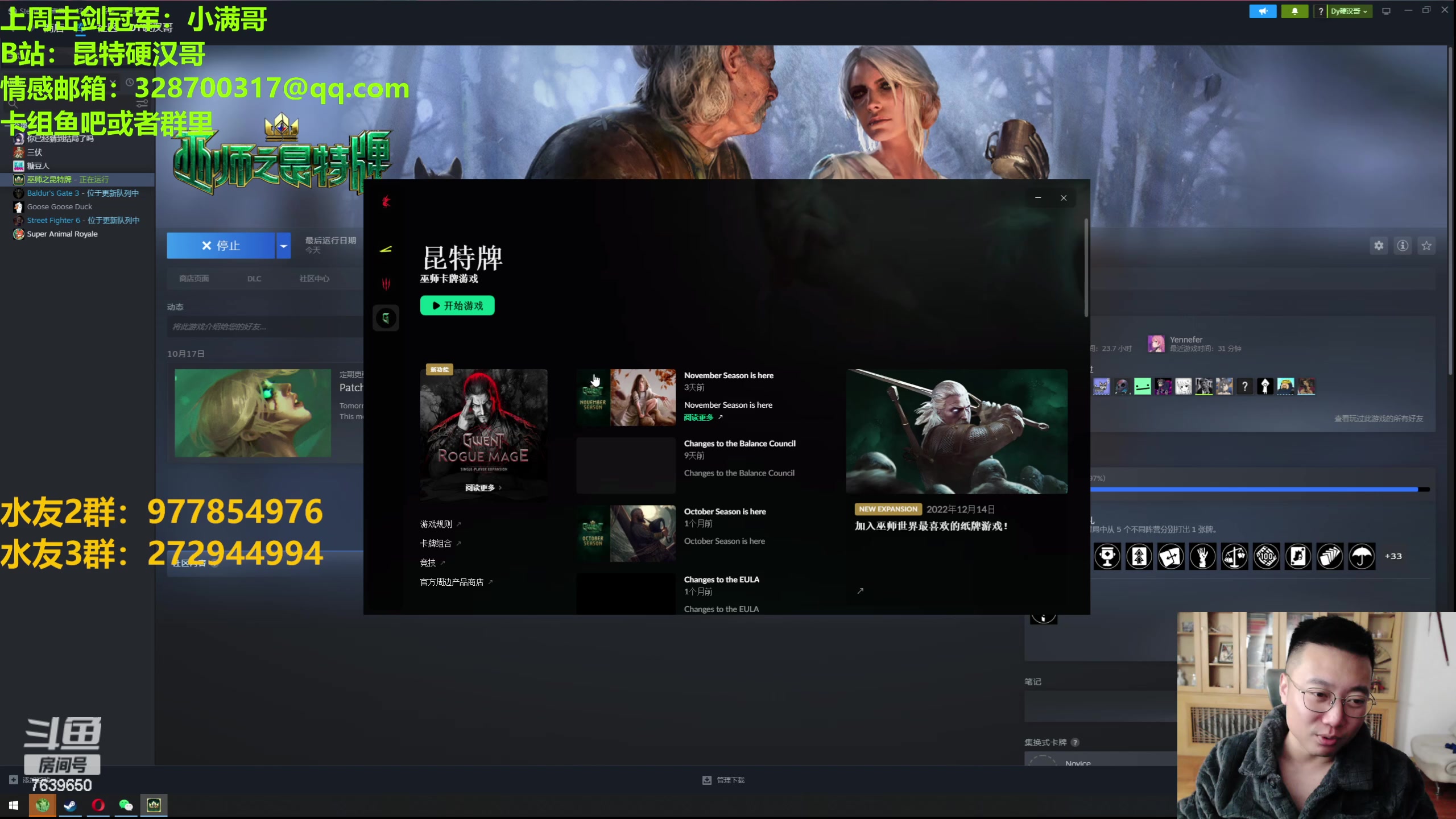
Task: Switch to 商店页面 tab in Steam
Action: coord(194,279)
